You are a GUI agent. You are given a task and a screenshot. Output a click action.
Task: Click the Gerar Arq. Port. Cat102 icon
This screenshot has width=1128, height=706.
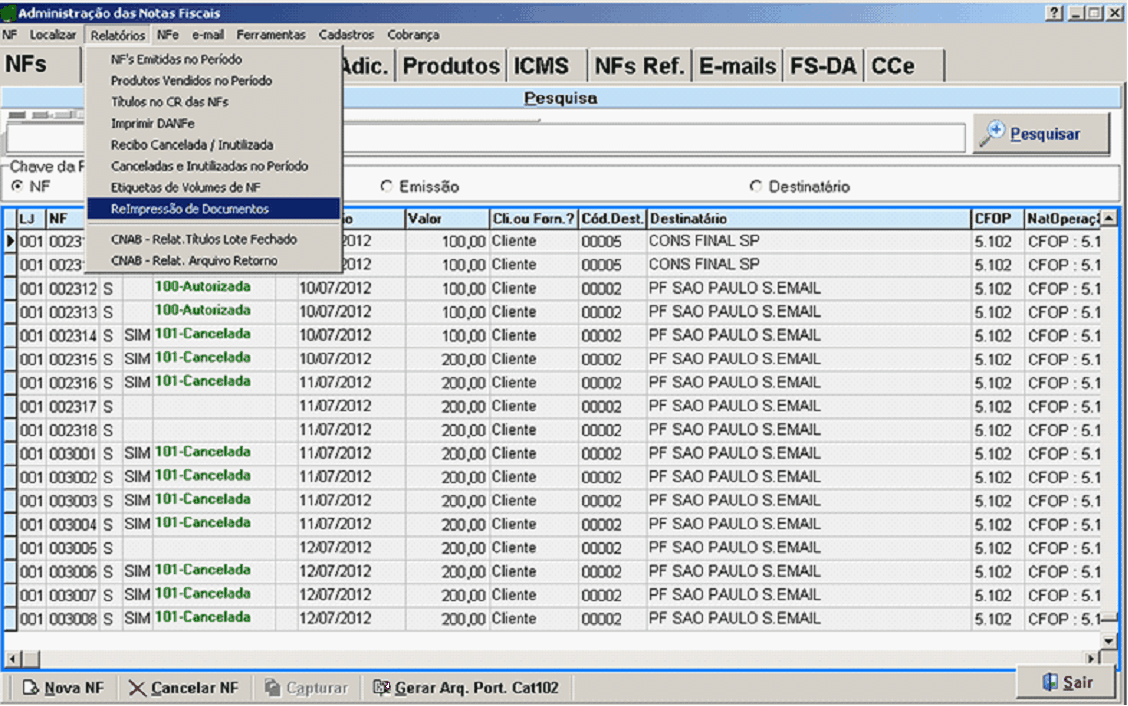[381, 688]
